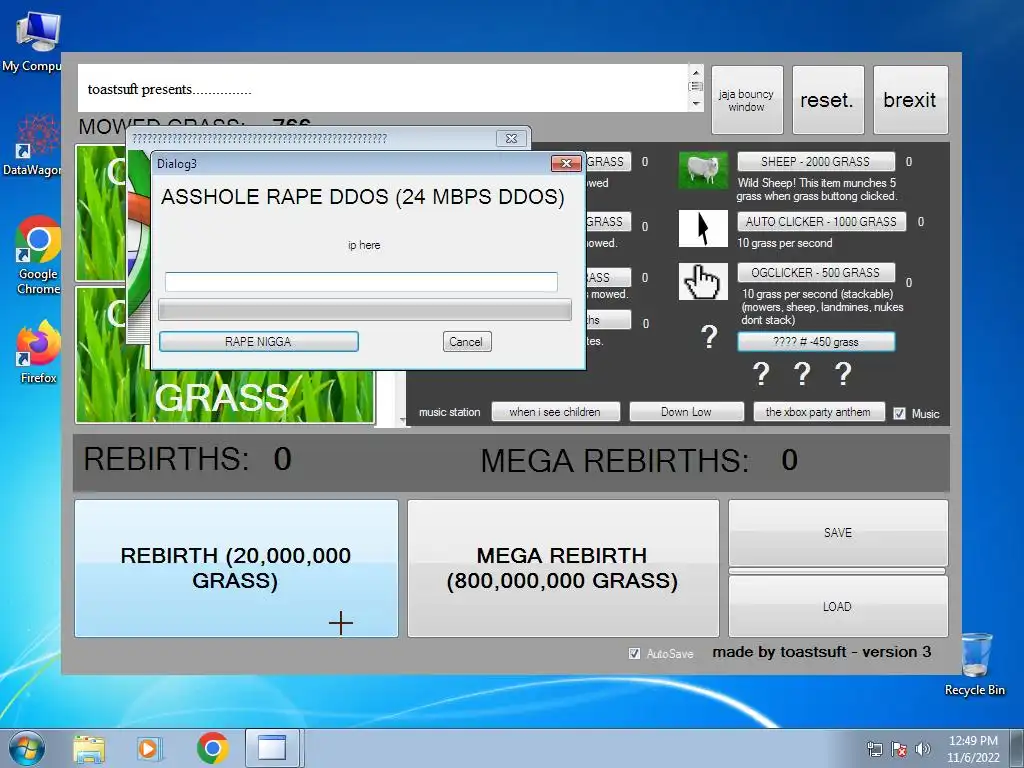Play the 'Down Low' music track
Screen dimensions: 1024x768
click(686, 411)
